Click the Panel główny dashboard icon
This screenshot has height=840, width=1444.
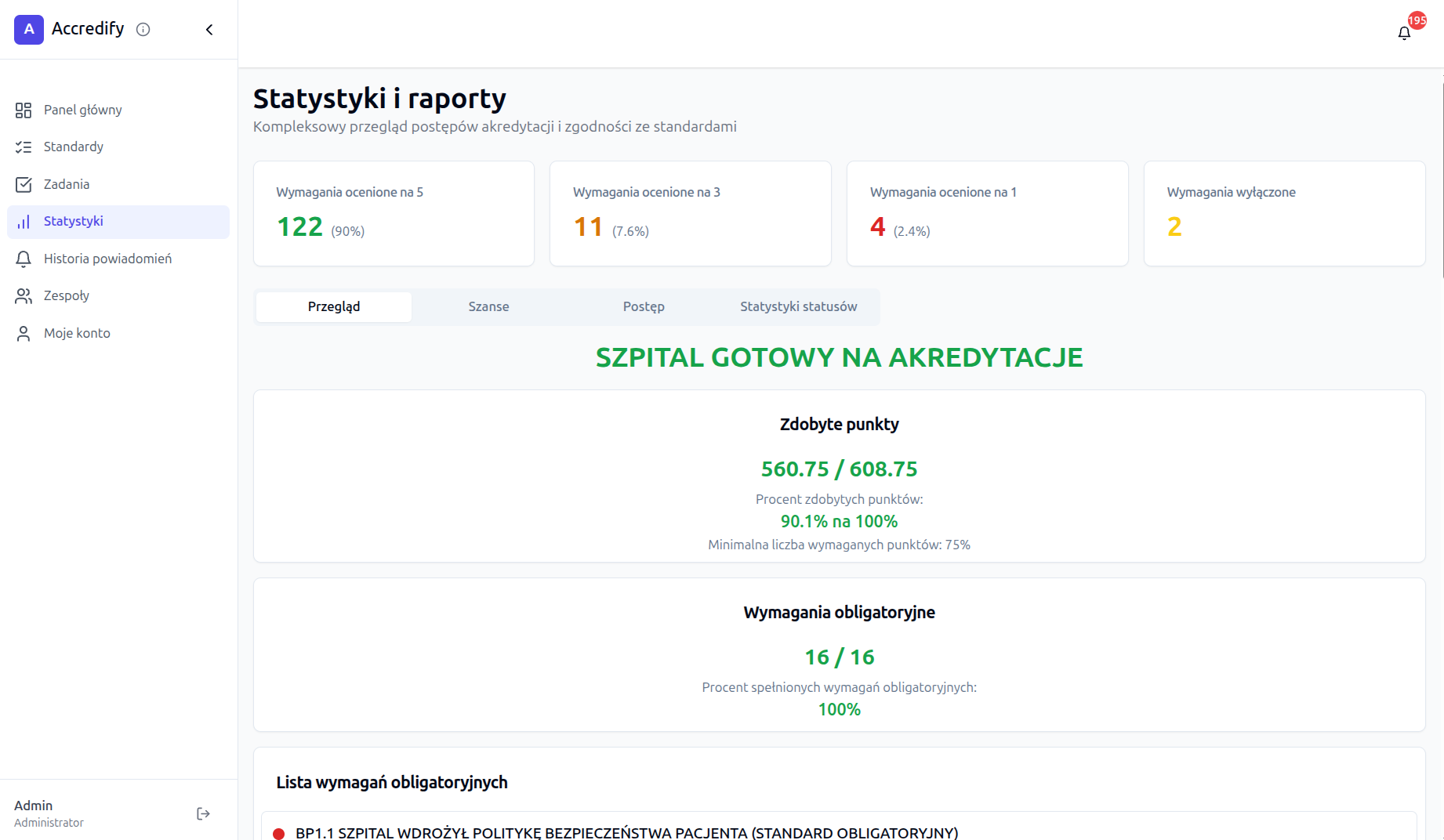24,110
